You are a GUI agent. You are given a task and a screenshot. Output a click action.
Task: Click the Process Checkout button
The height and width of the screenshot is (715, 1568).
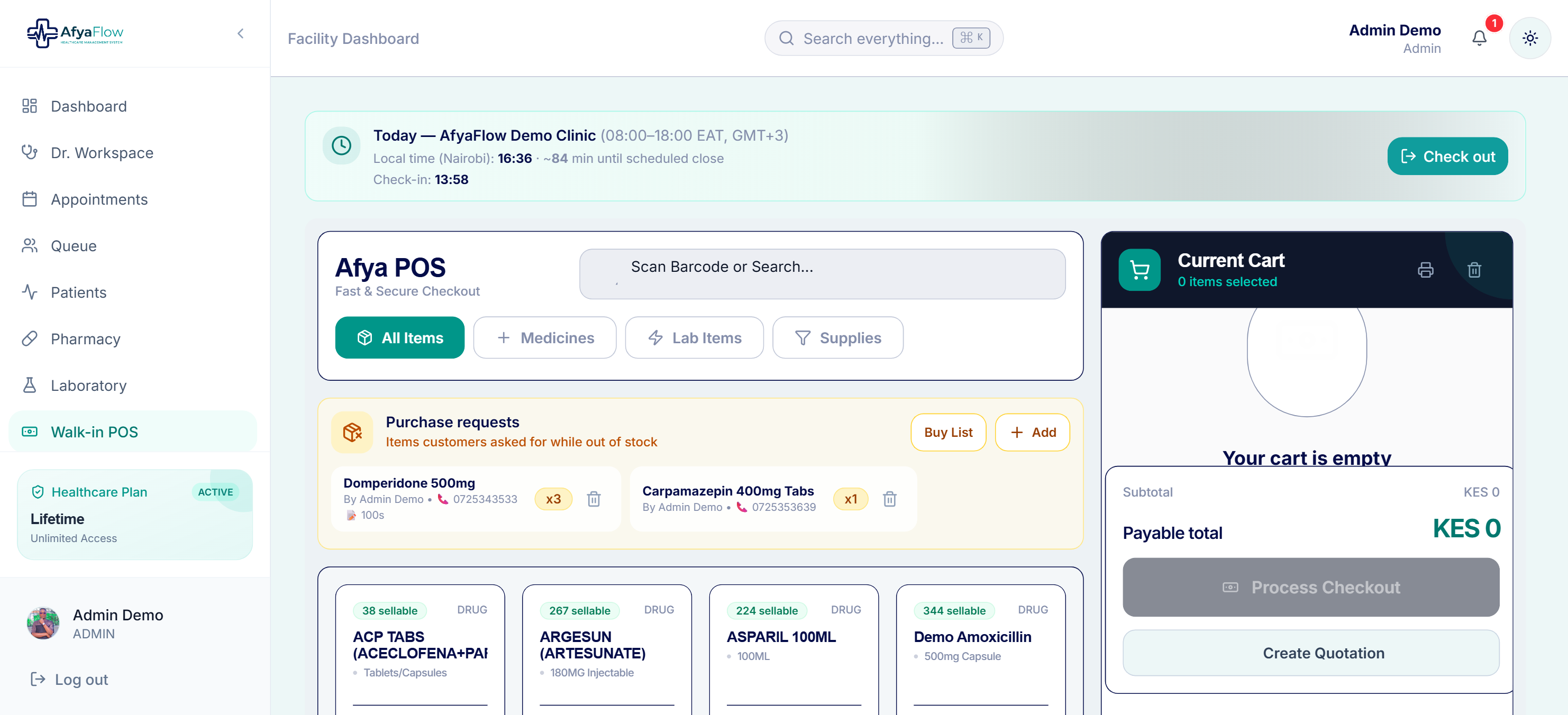[x=1310, y=587]
